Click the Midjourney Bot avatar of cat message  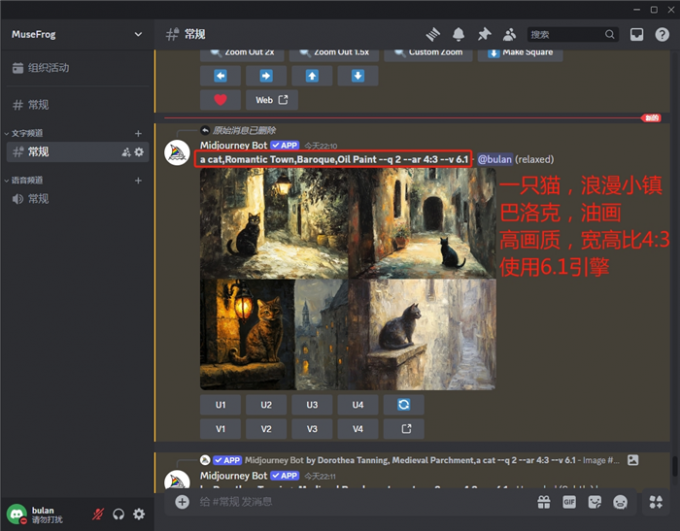point(177,153)
